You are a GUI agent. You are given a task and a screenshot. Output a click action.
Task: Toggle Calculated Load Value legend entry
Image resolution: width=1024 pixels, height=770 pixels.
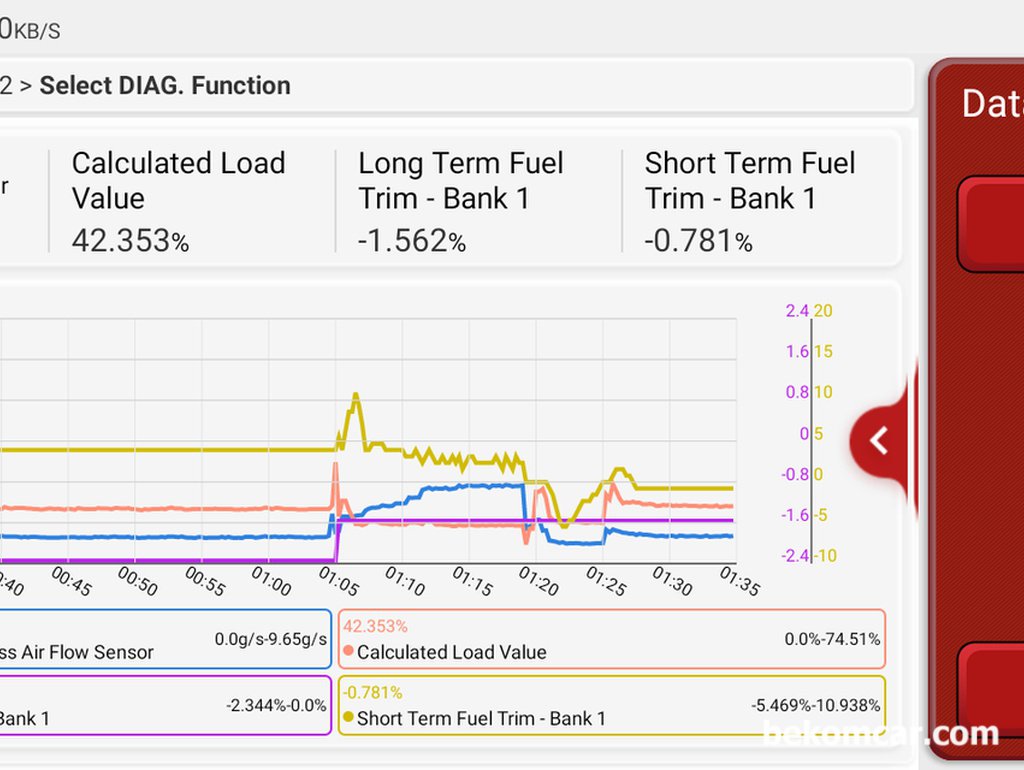612,639
